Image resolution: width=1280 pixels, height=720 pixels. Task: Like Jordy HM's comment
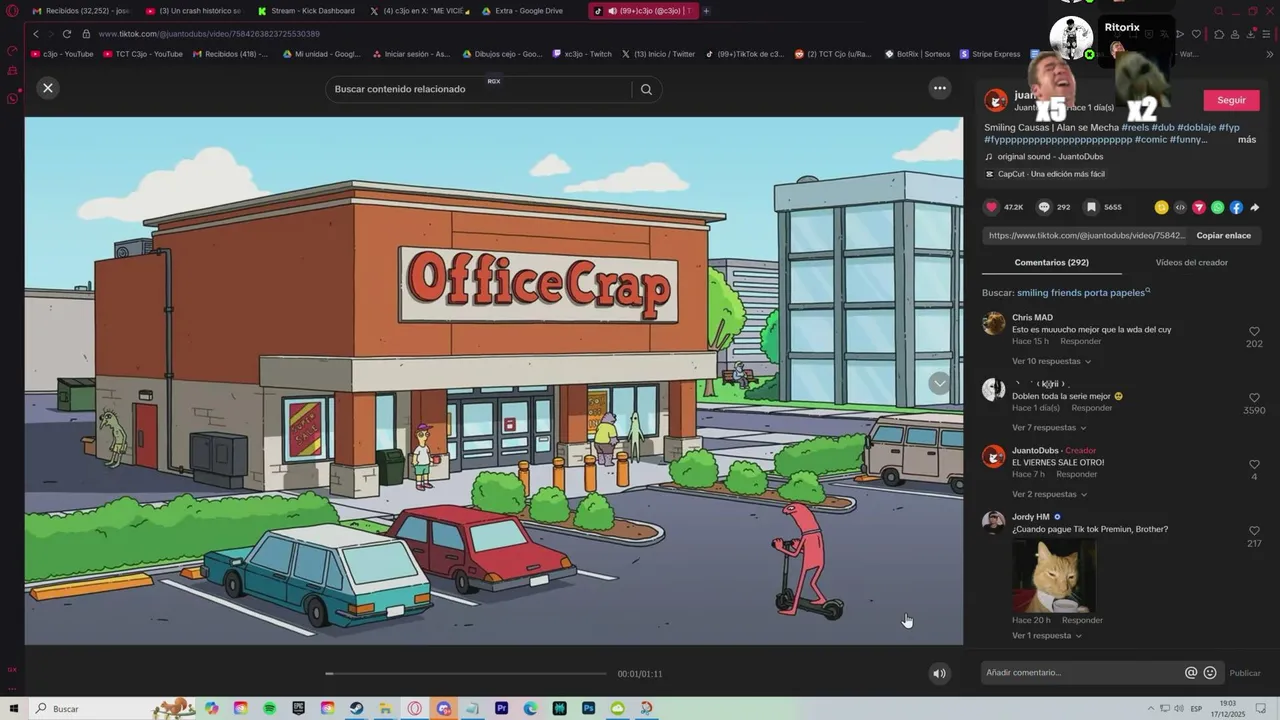coord(1254,531)
